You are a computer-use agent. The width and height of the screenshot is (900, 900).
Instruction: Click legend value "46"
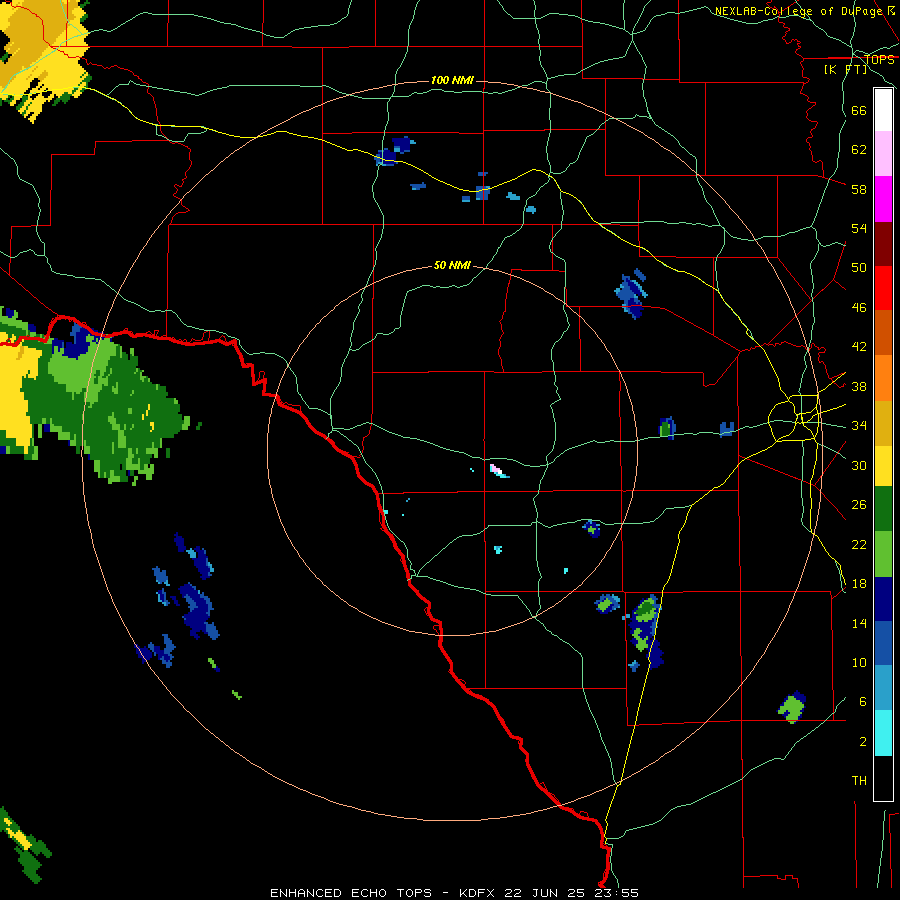859,308
